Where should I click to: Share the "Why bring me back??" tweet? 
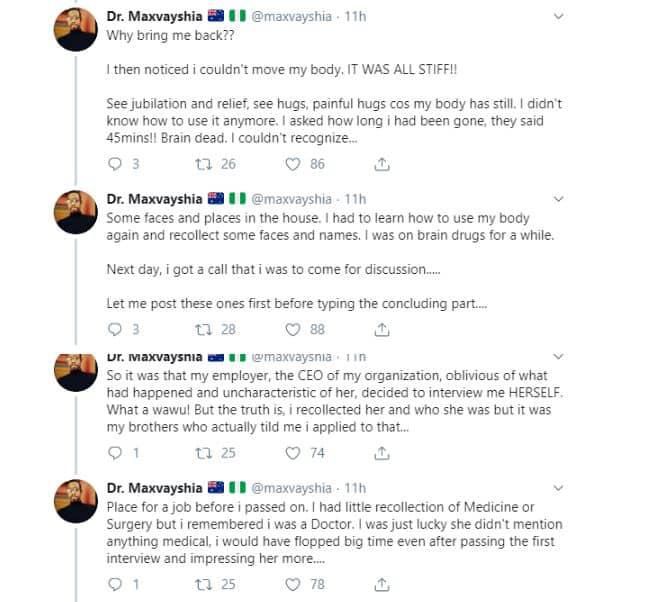coord(381,164)
